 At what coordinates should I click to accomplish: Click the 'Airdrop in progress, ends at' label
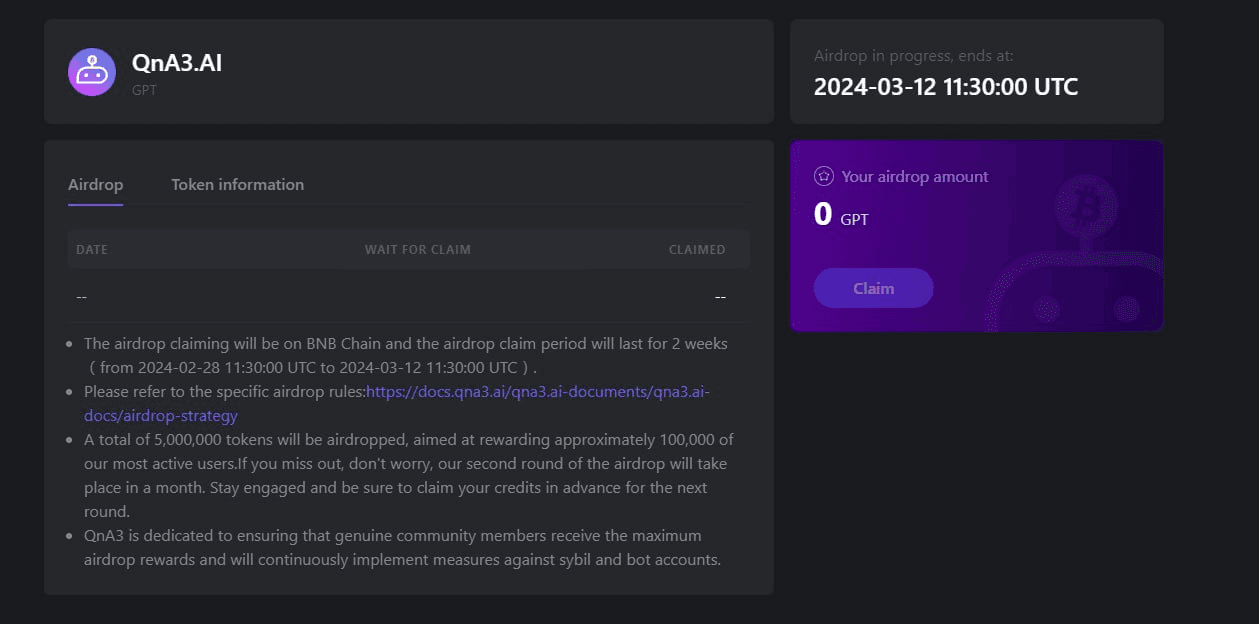click(913, 56)
